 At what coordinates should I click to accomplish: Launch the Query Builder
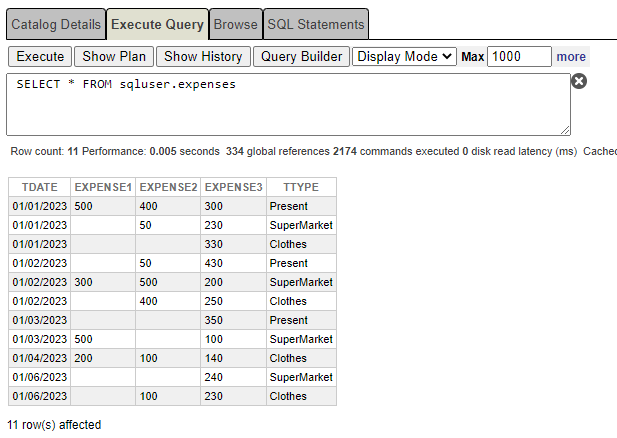(x=301, y=57)
